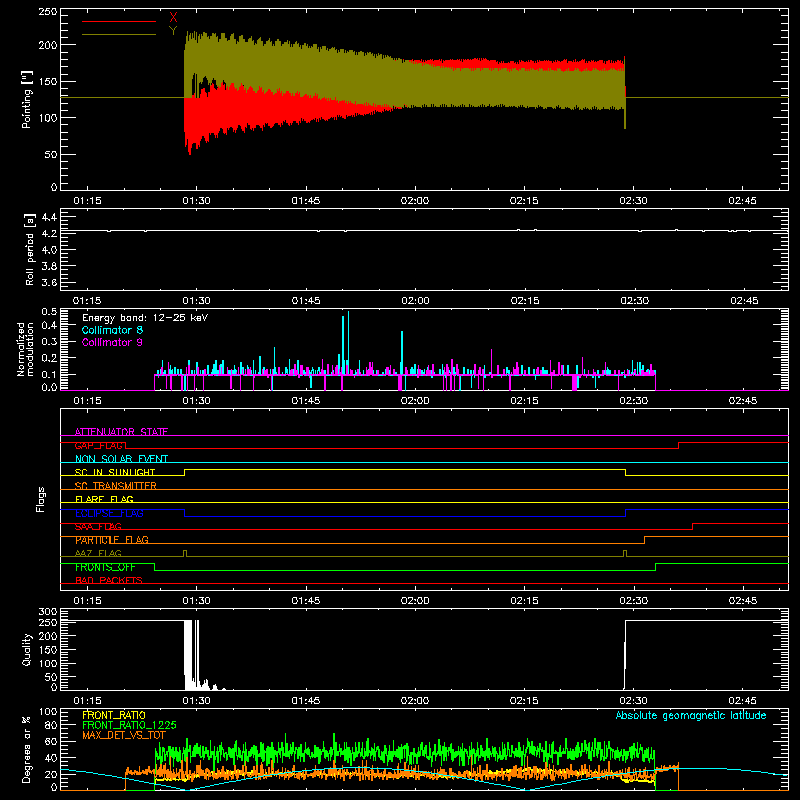Click the NON_SOLAR_EVENT flag label
Image resolution: width=800 pixels, height=800 pixels.
pos(121,459)
